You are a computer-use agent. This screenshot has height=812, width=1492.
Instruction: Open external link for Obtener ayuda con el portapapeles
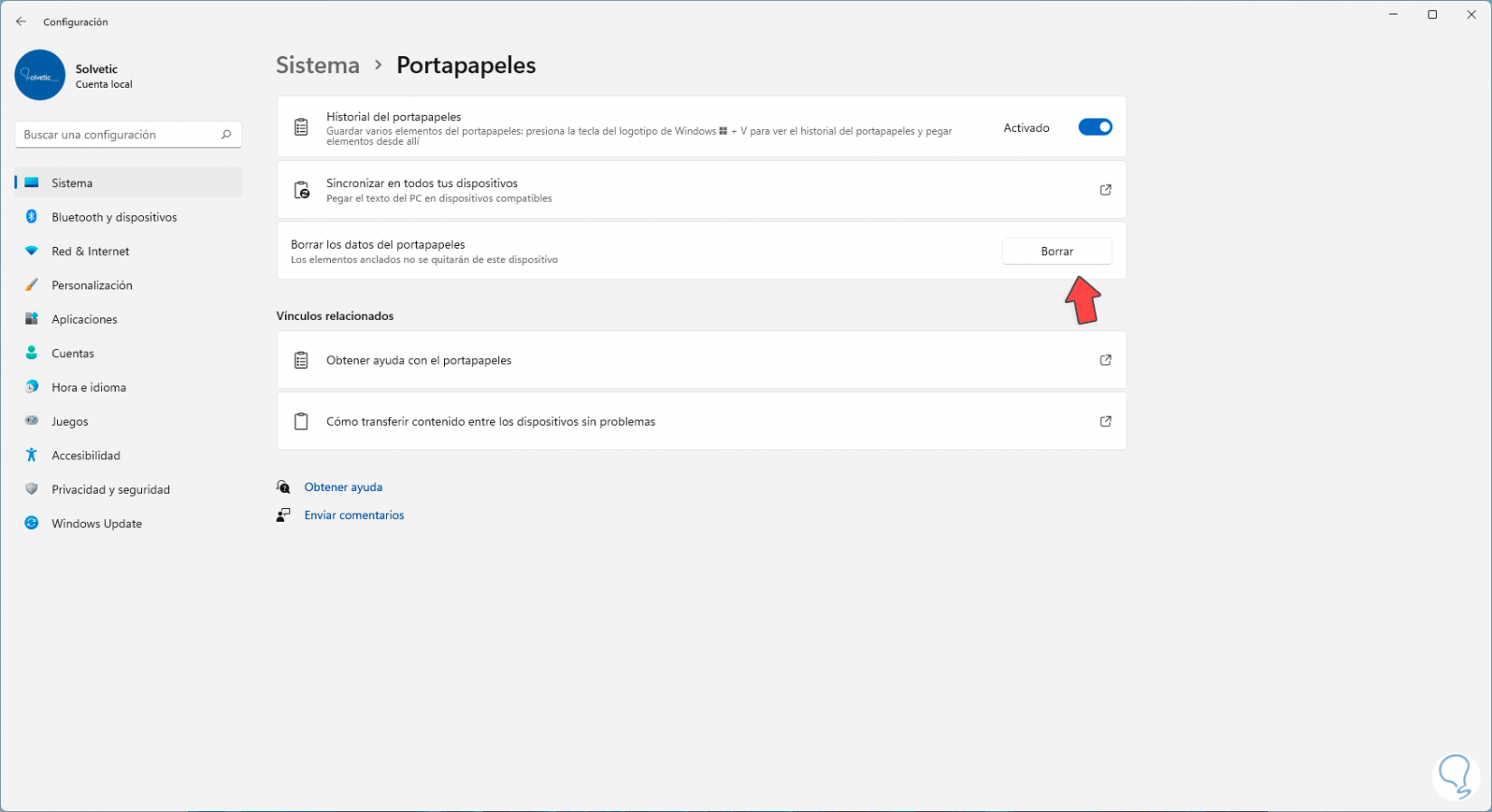(1105, 360)
